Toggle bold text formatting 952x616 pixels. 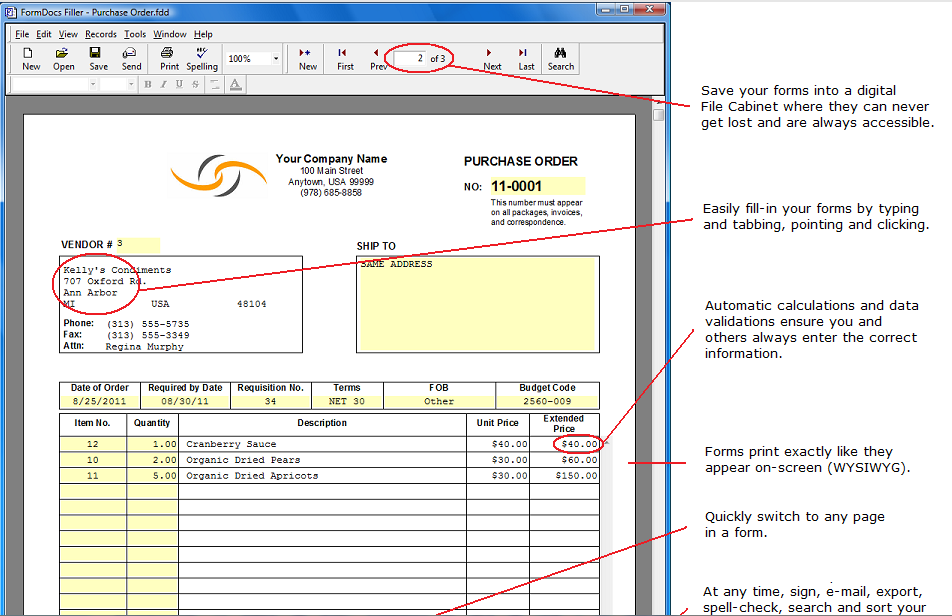(148, 85)
